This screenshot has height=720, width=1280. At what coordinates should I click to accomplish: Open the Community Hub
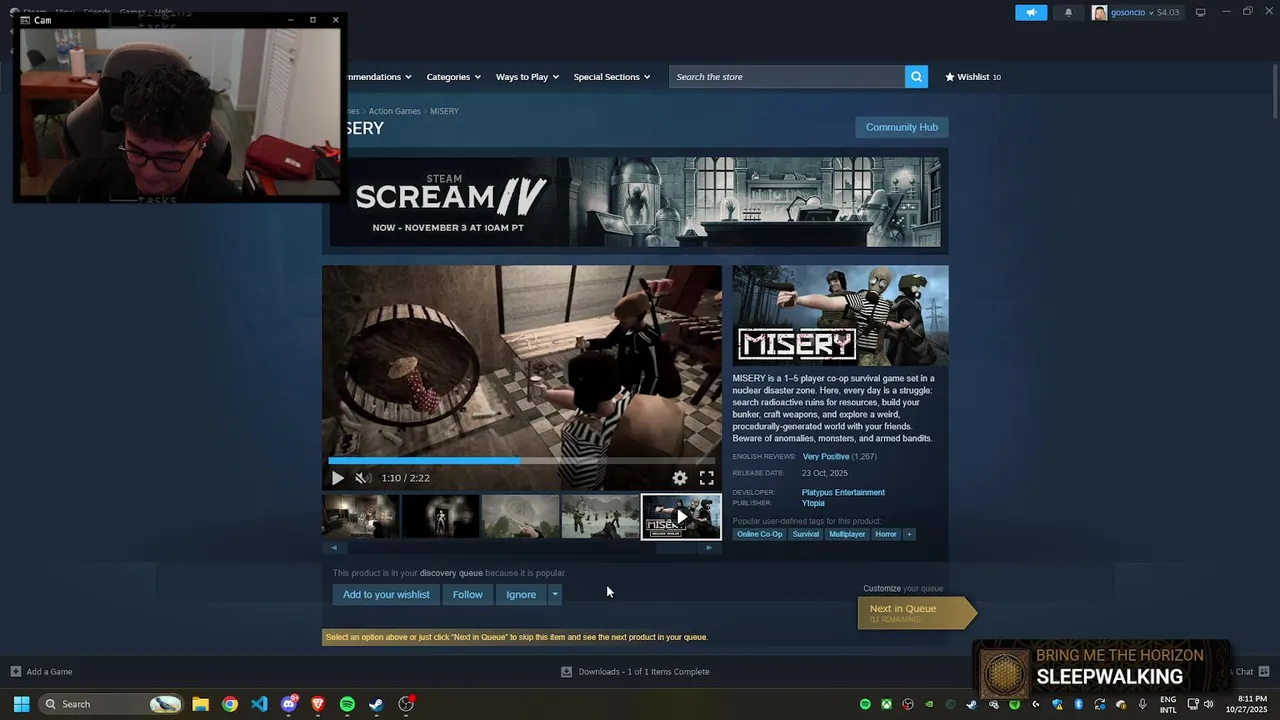[901, 127]
